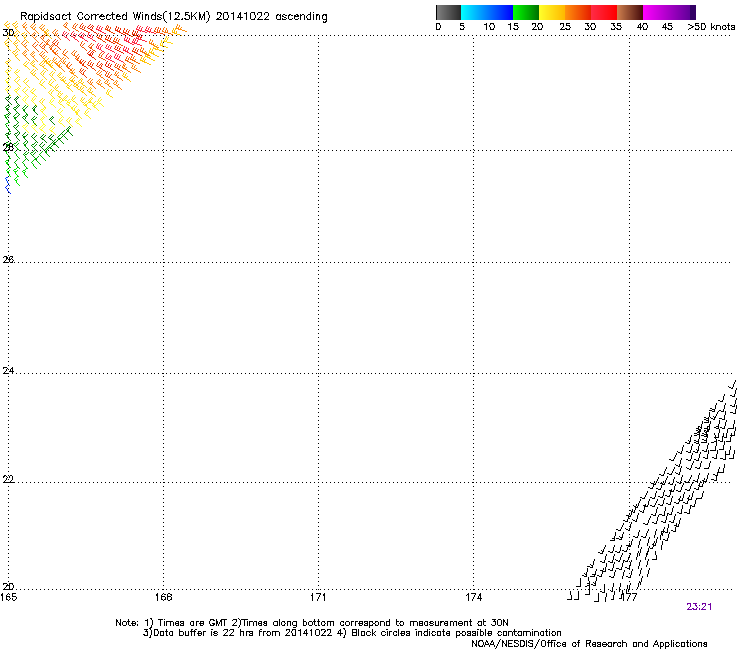The width and height of the screenshot is (740, 650).
Task: Click the title 'Rapidscat Corrected Winds(12.5KM)'
Action: coord(115,16)
